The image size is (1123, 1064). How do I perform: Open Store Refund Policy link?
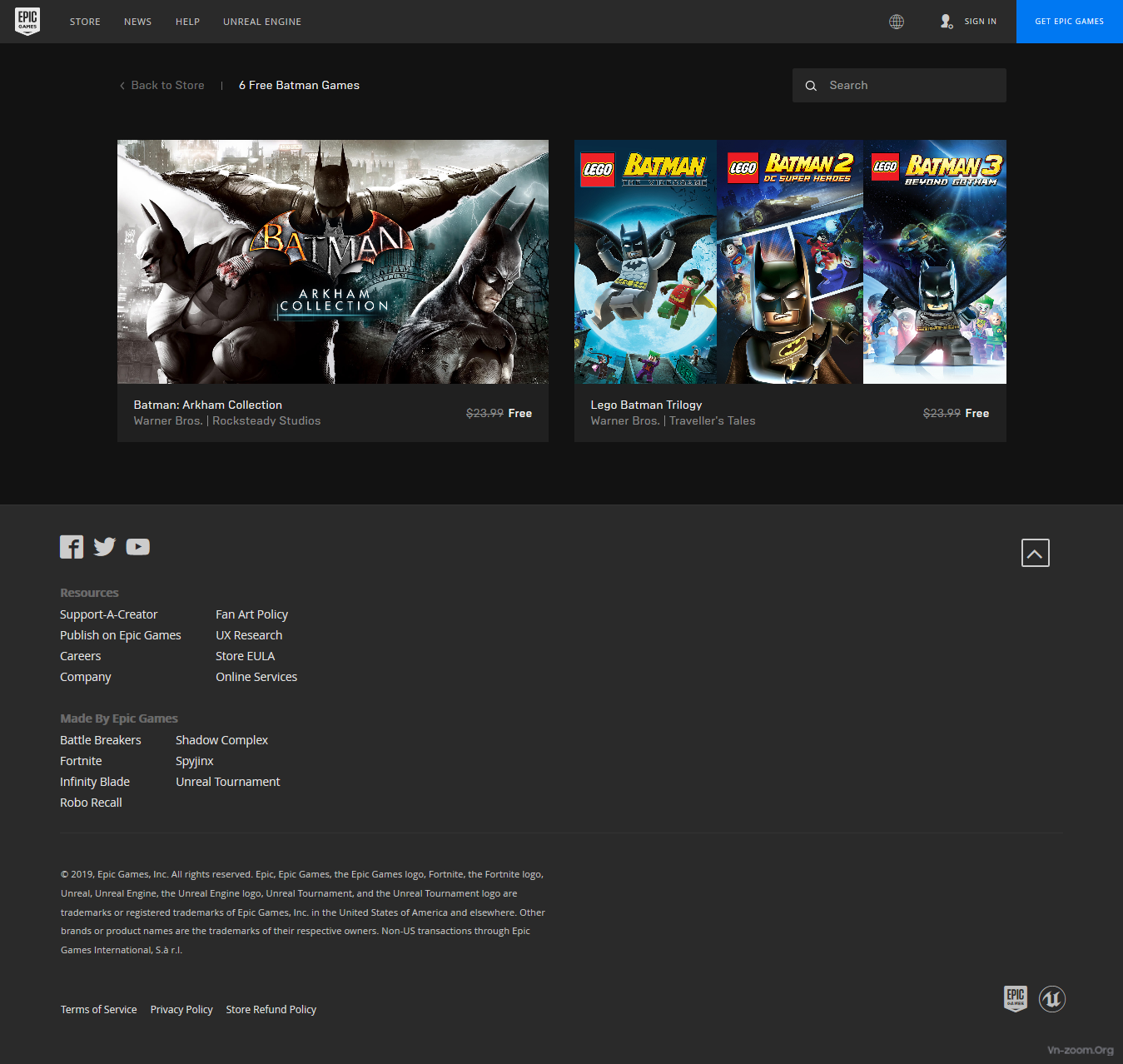[271, 1009]
